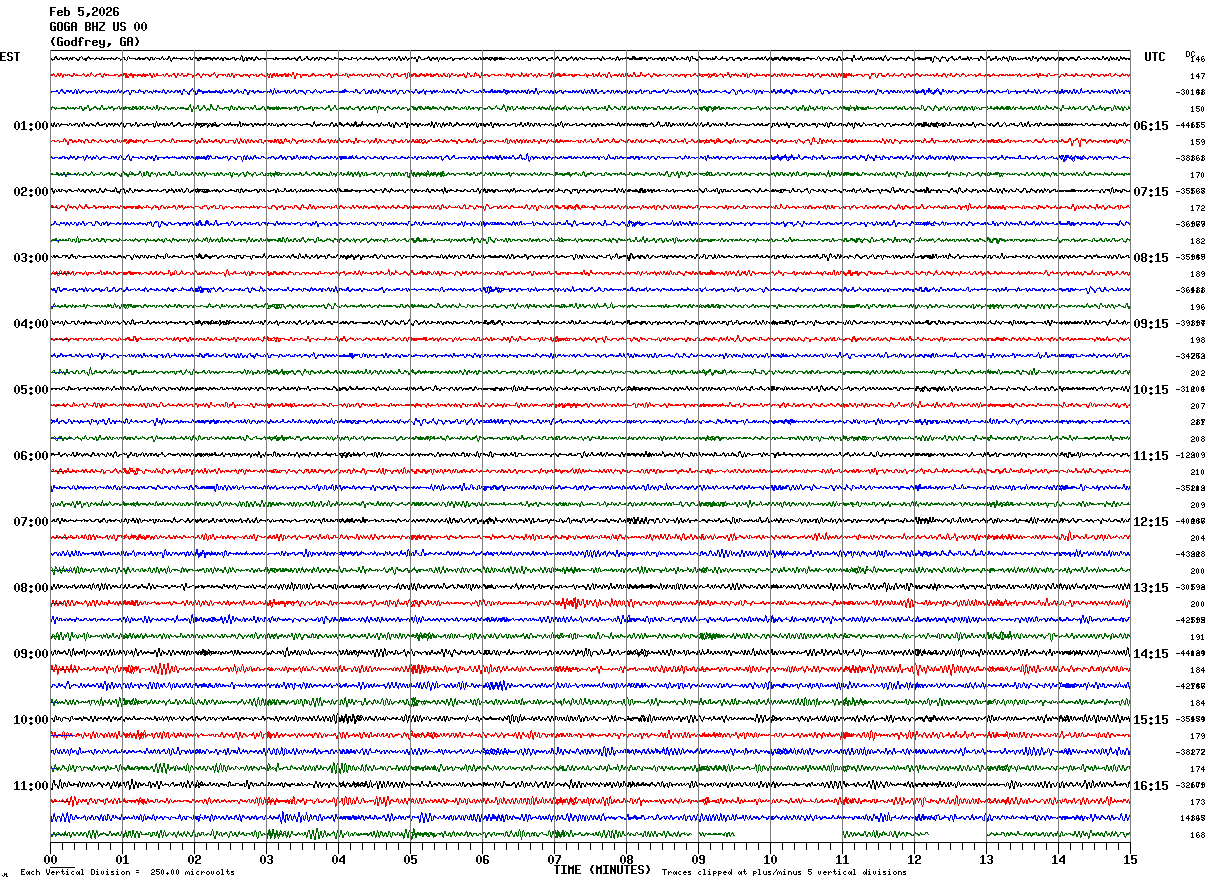Screen dimensions: 1210x886
Task: Click the 12:15 UTC time label
Action: [x=1151, y=522]
